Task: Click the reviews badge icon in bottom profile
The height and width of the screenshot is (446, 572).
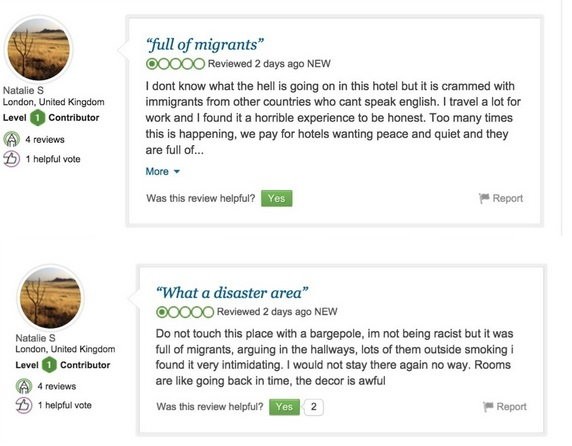Action: pyautogui.click(x=24, y=386)
